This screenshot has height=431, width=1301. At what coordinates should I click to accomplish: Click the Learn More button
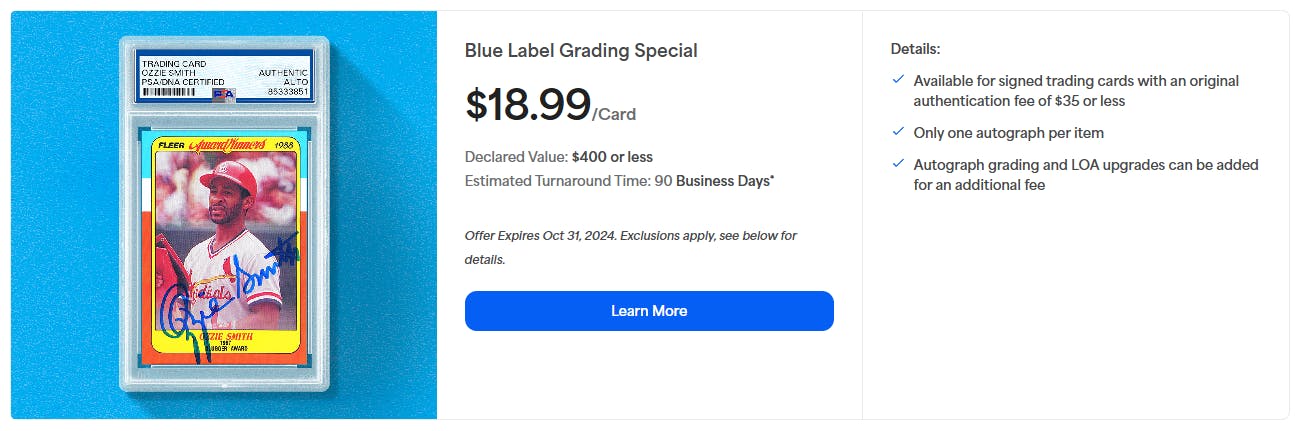[649, 311]
